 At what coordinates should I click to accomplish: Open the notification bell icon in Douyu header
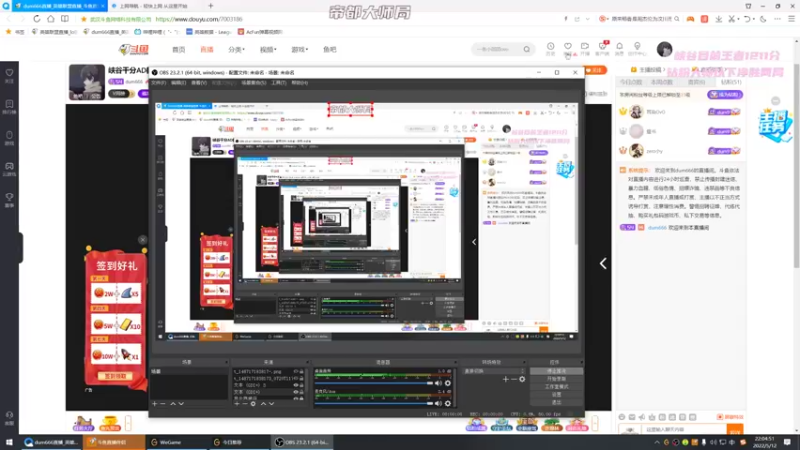[x=619, y=46]
